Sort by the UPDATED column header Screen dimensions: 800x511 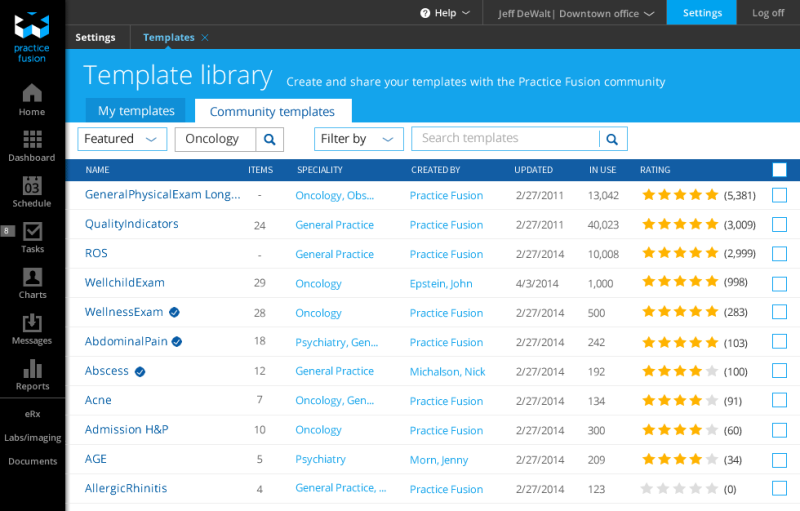(533, 170)
